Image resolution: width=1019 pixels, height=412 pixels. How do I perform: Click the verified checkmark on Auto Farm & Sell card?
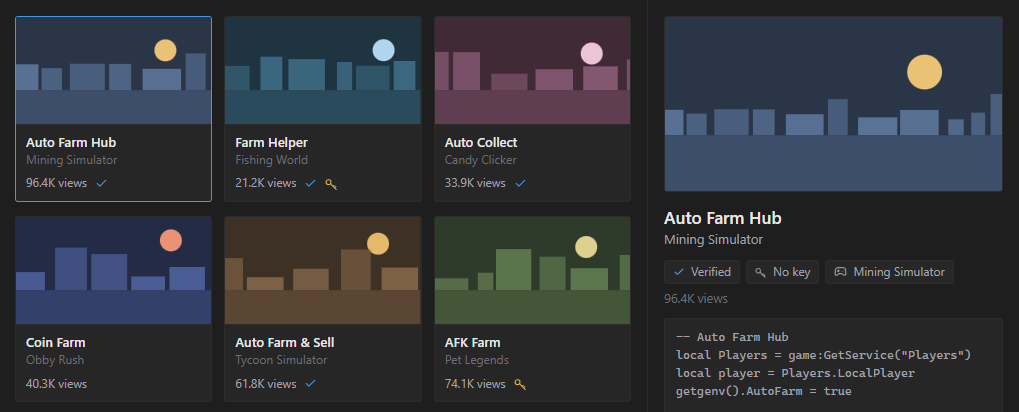(311, 383)
